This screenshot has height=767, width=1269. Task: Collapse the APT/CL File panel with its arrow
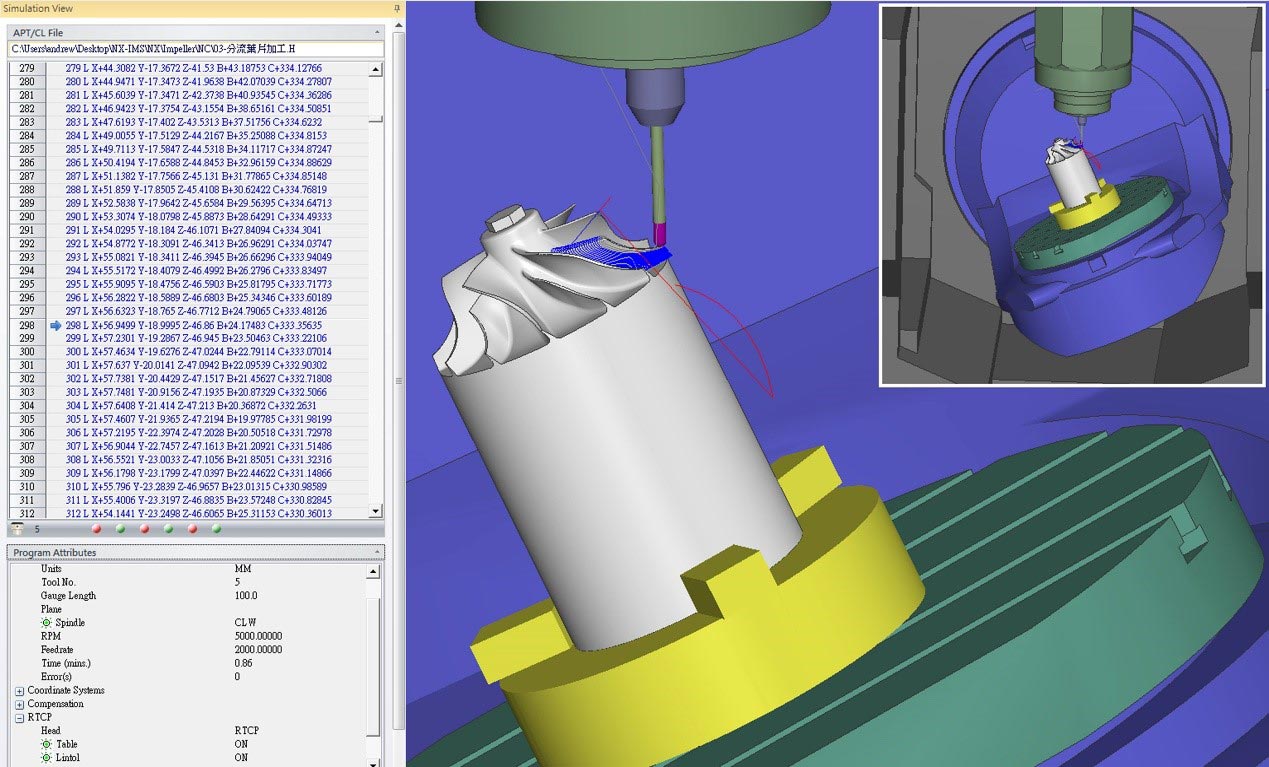[x=377, y=33]
